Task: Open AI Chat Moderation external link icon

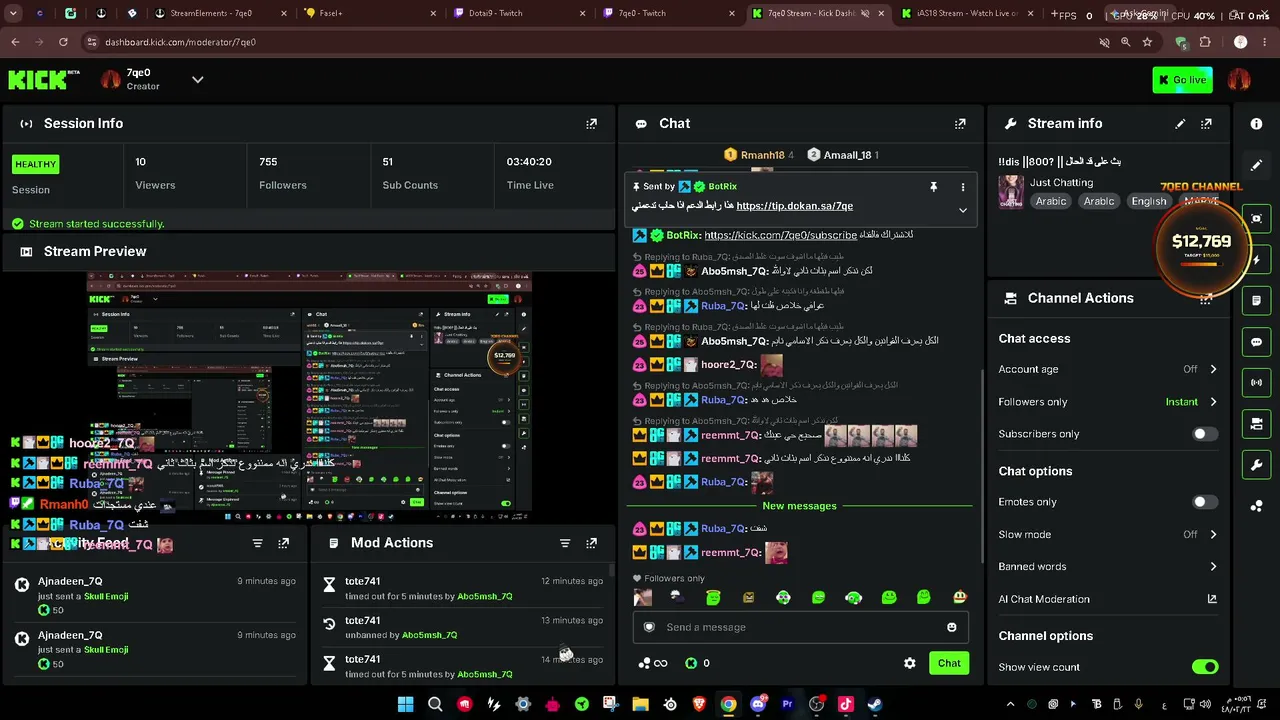Action: click(x=1212, y=599)
